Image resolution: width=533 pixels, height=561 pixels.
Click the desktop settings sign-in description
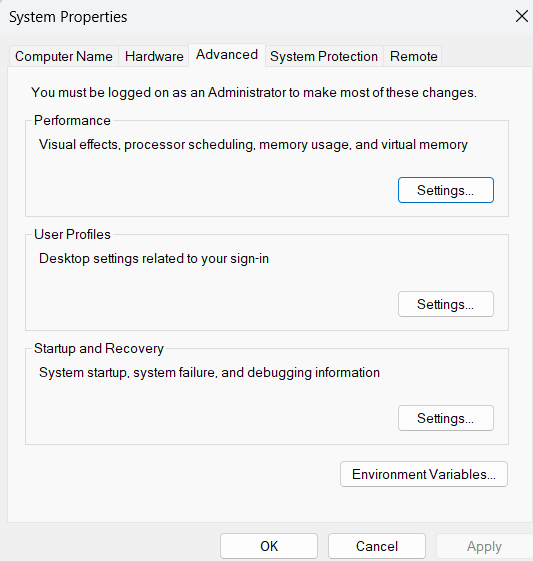(x=154, y=258)
